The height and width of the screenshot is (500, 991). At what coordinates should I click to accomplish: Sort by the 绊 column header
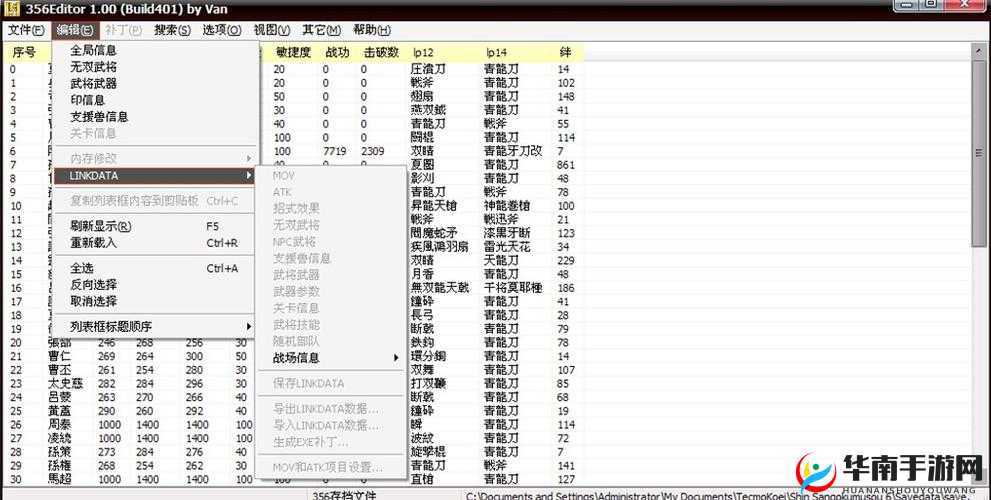click(565, 52)
